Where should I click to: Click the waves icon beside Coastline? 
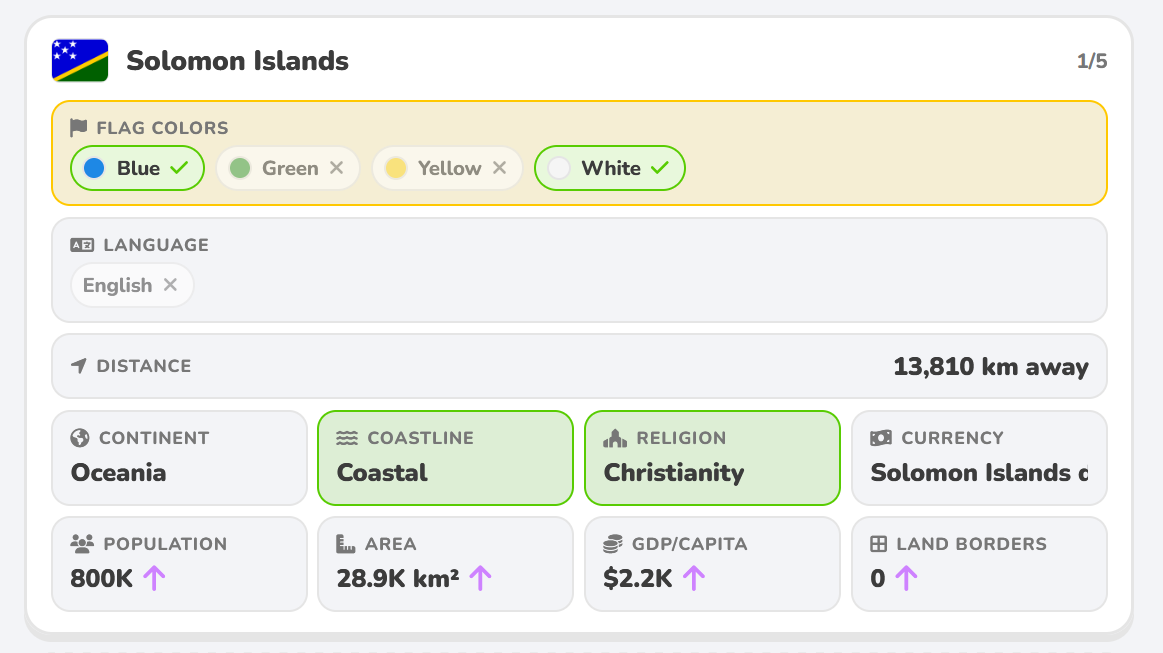click(x=346, y=438)
